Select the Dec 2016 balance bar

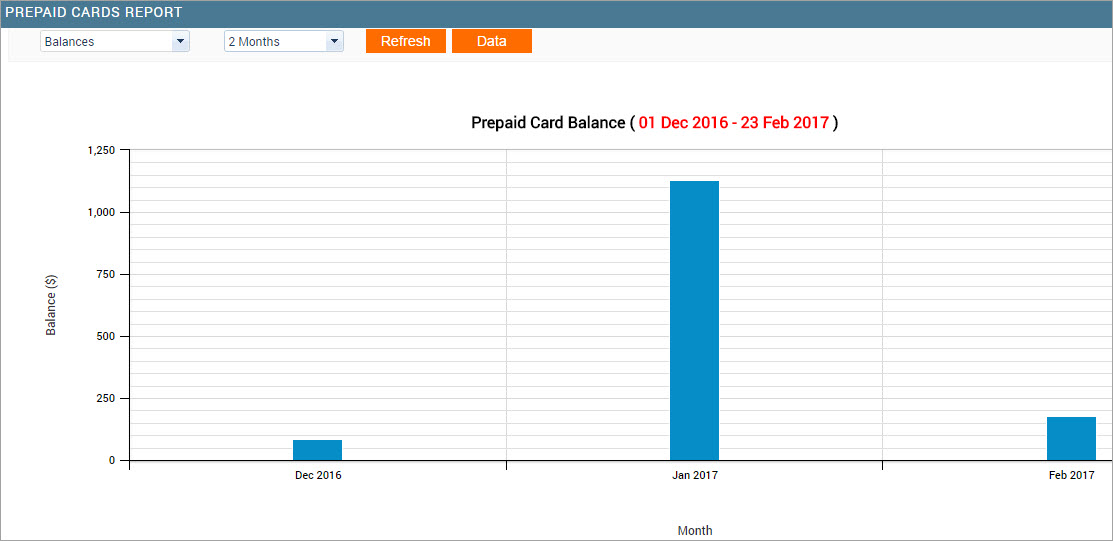(317, 450)
